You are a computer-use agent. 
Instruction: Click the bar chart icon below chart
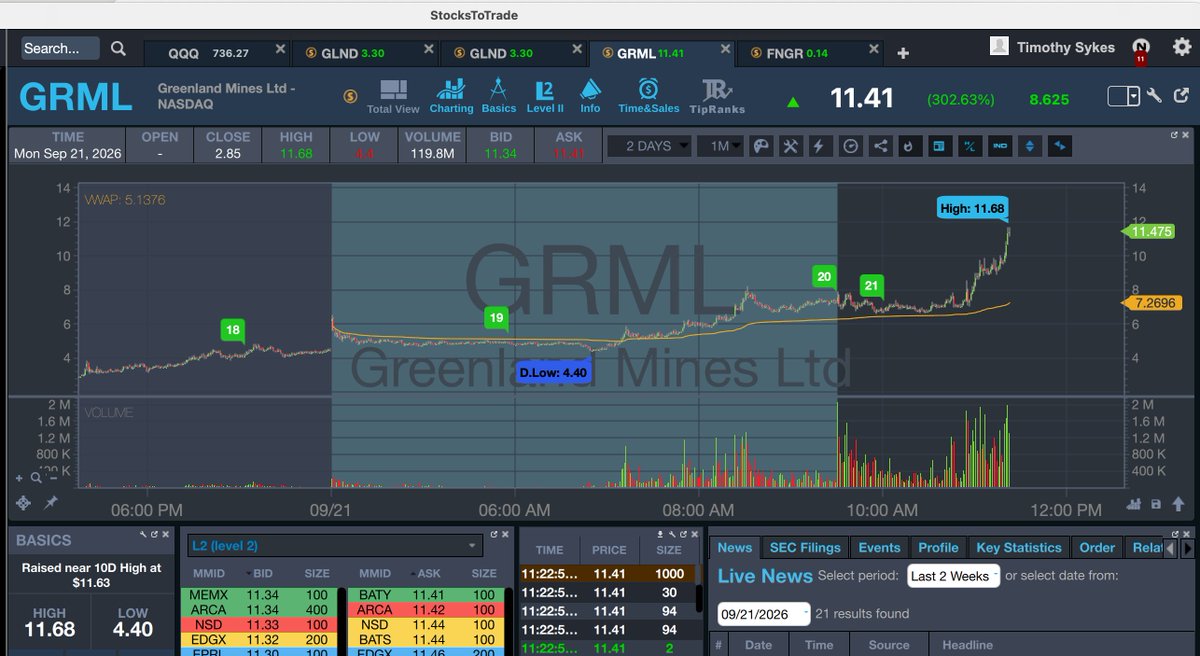pyautogui.click(x=1135, y=504)
